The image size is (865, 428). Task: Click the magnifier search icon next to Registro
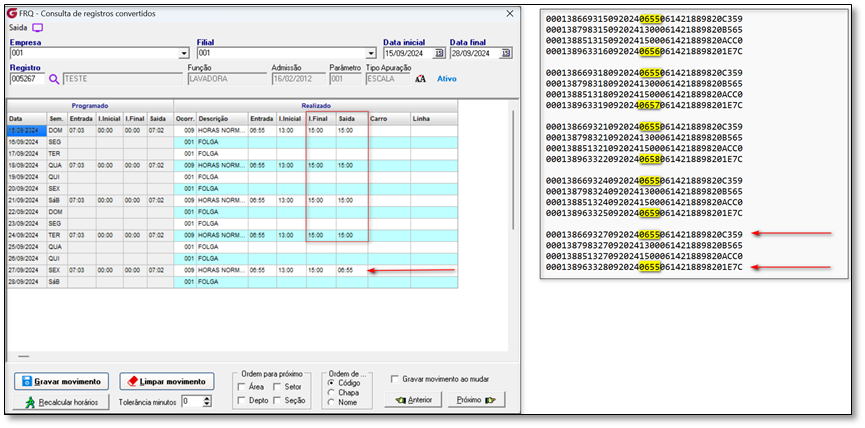click(x=54, y=79)
